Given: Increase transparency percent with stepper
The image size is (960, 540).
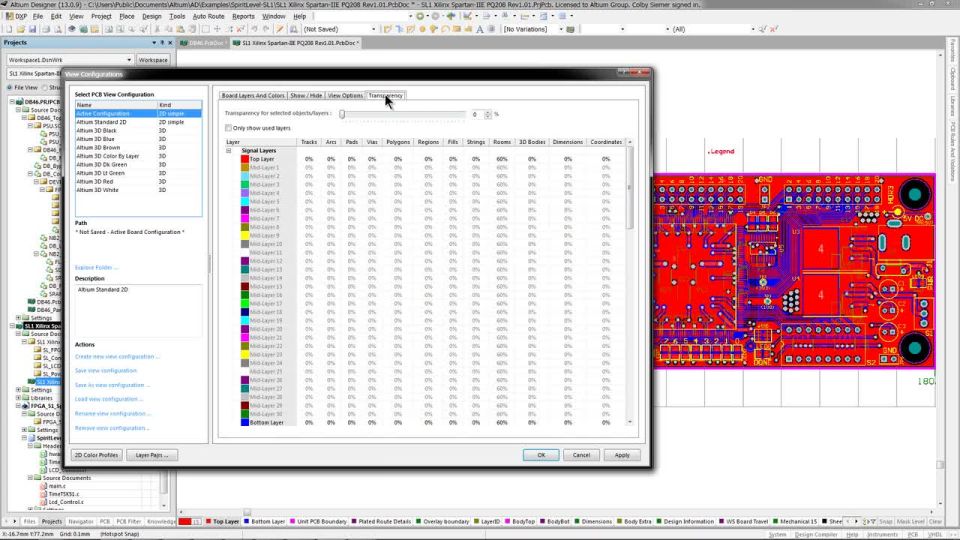Looking at the screenshot, I should pyautogui.click(x=488, y=112).
